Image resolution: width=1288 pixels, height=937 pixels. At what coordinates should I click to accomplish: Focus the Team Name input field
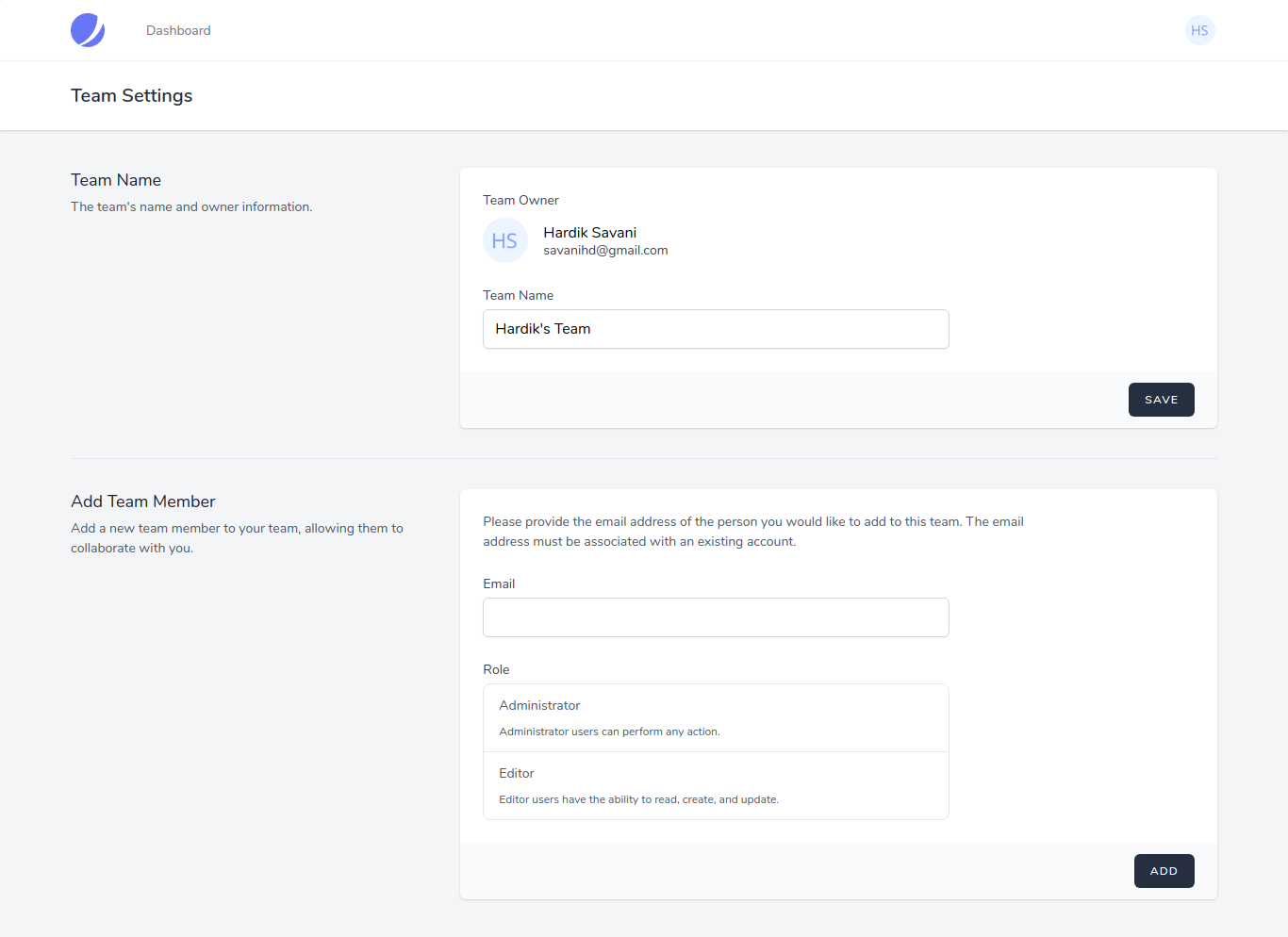click(716, 329)
